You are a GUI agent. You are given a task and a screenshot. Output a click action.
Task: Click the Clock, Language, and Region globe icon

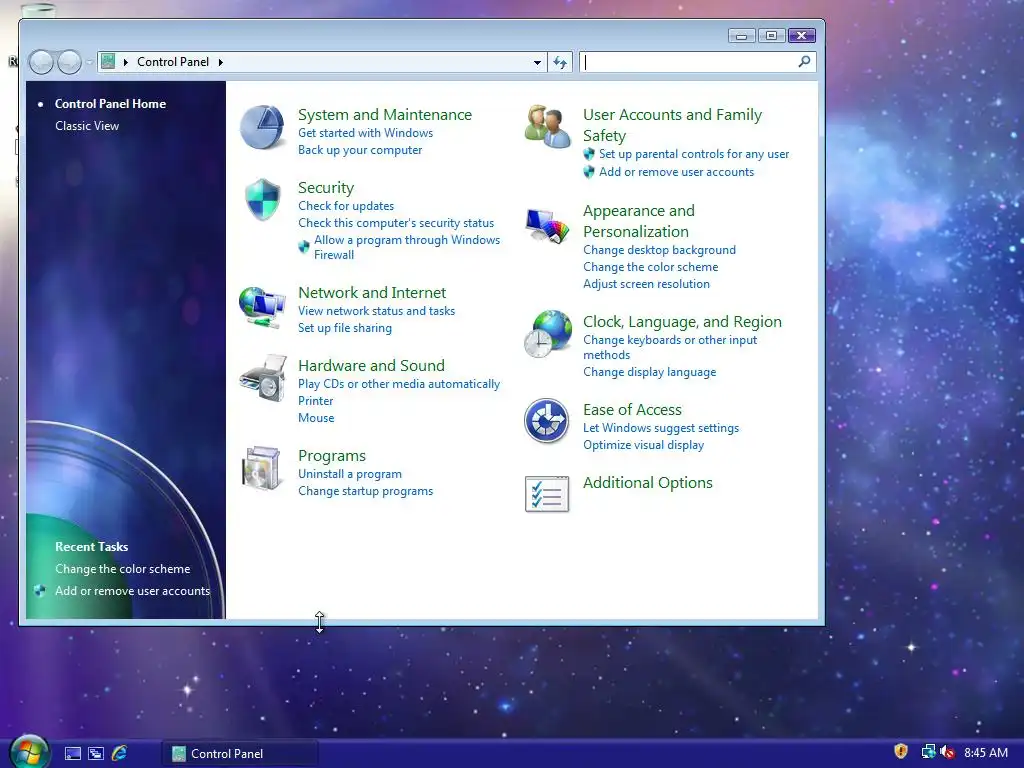[x=547, y=334]
